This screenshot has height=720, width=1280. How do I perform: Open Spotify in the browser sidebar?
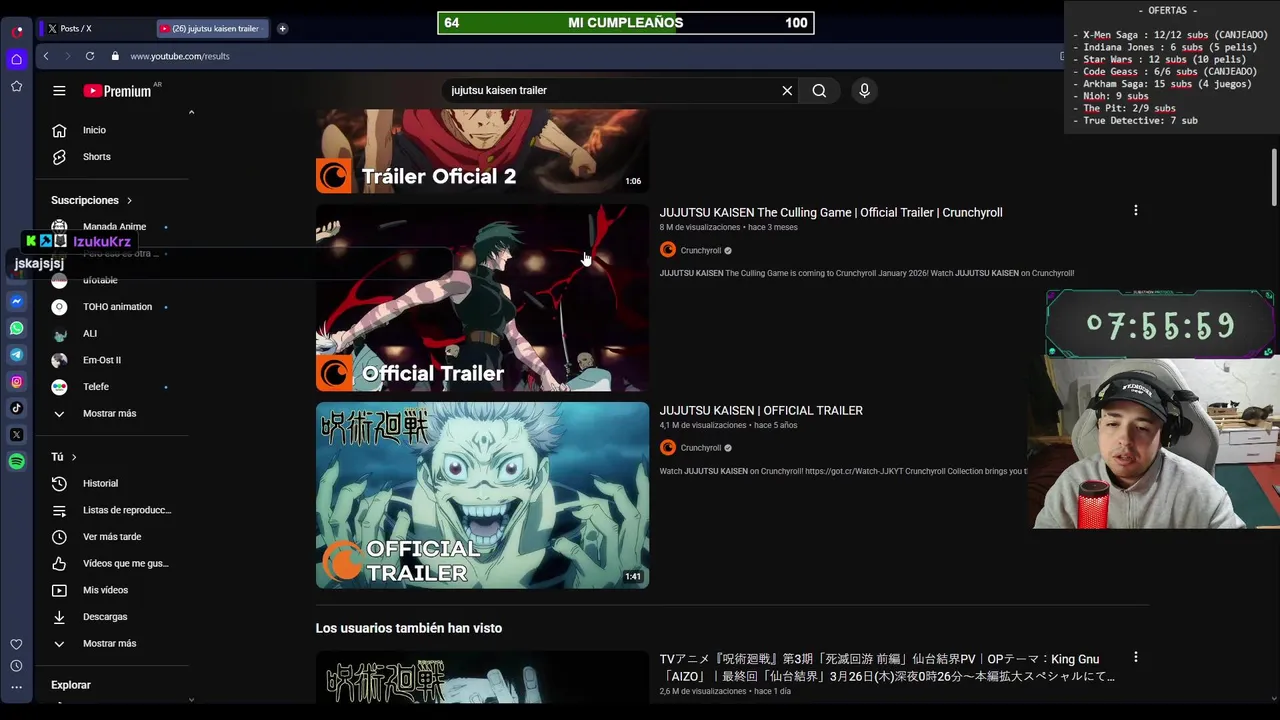pyautogui.click(x=17, y=461)
